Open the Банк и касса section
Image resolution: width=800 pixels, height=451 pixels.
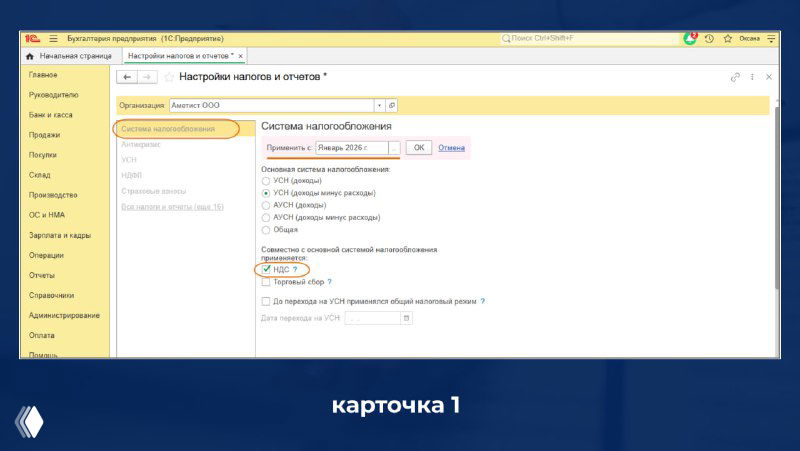[x=51, y=115]
